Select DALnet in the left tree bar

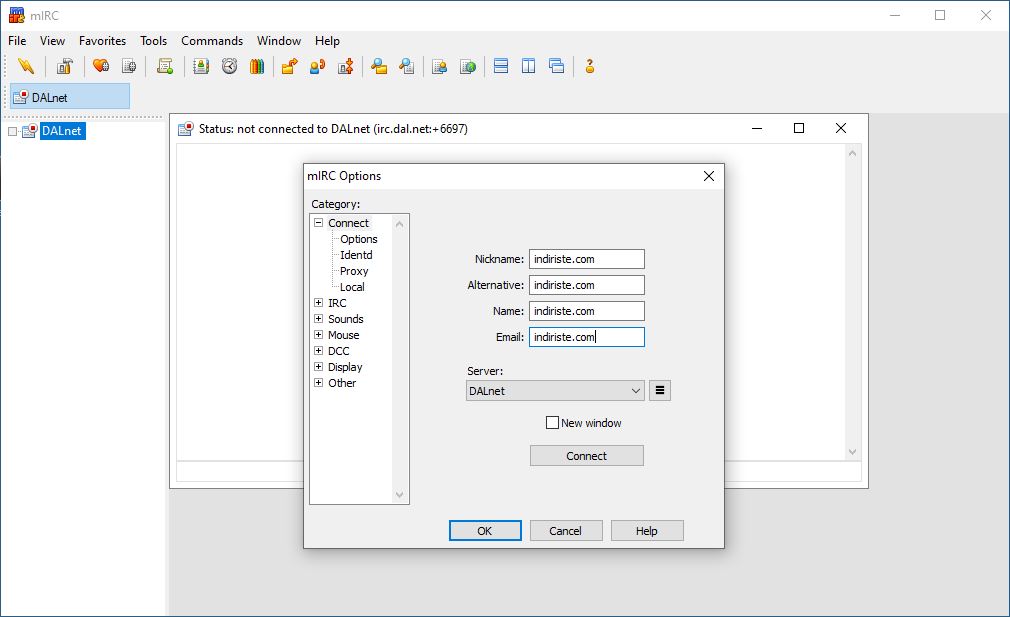click(62, 131)
